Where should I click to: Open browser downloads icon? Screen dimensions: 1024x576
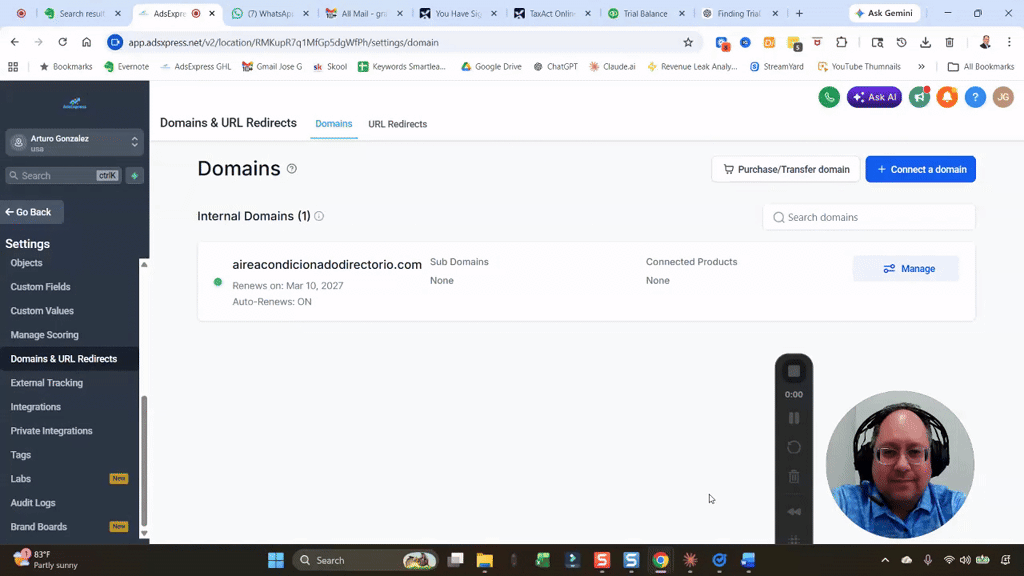pos(925,42)
